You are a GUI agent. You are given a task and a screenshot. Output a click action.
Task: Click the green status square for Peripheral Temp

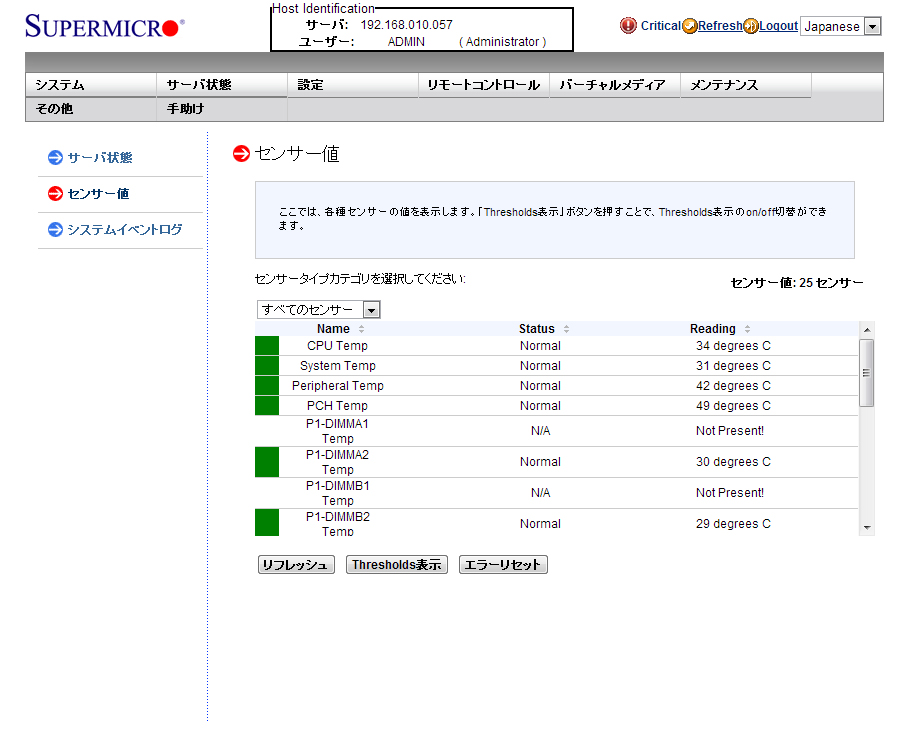click(x=267, y=386)
